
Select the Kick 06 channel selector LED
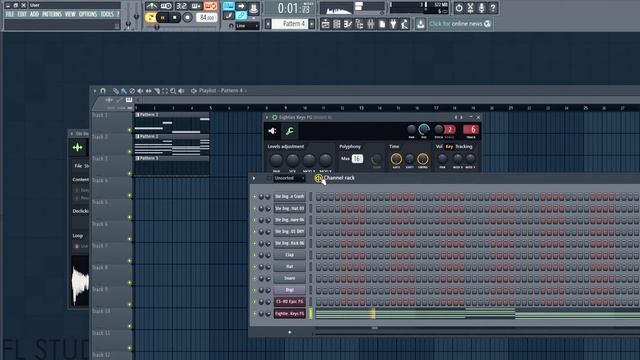pyautogui.click(x=311, y=243)
